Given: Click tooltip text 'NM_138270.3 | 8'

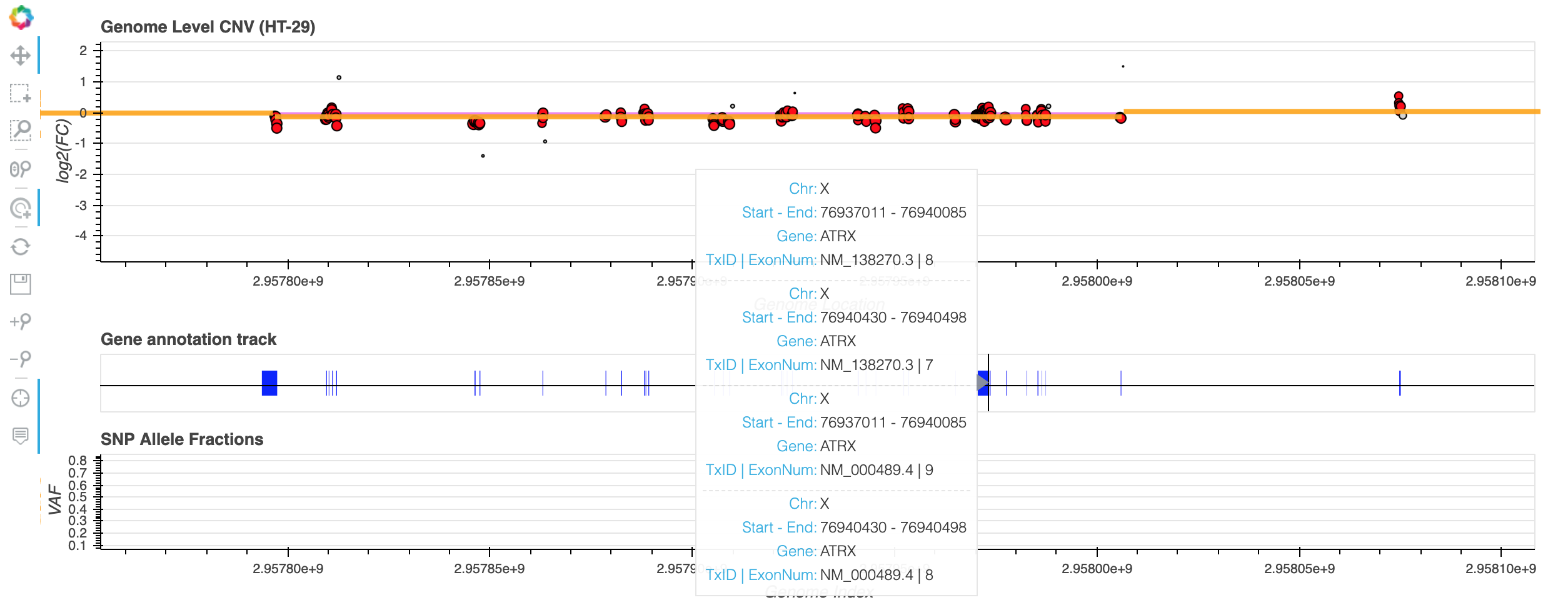Looking at the screenshot, I should tap(877, 260).
